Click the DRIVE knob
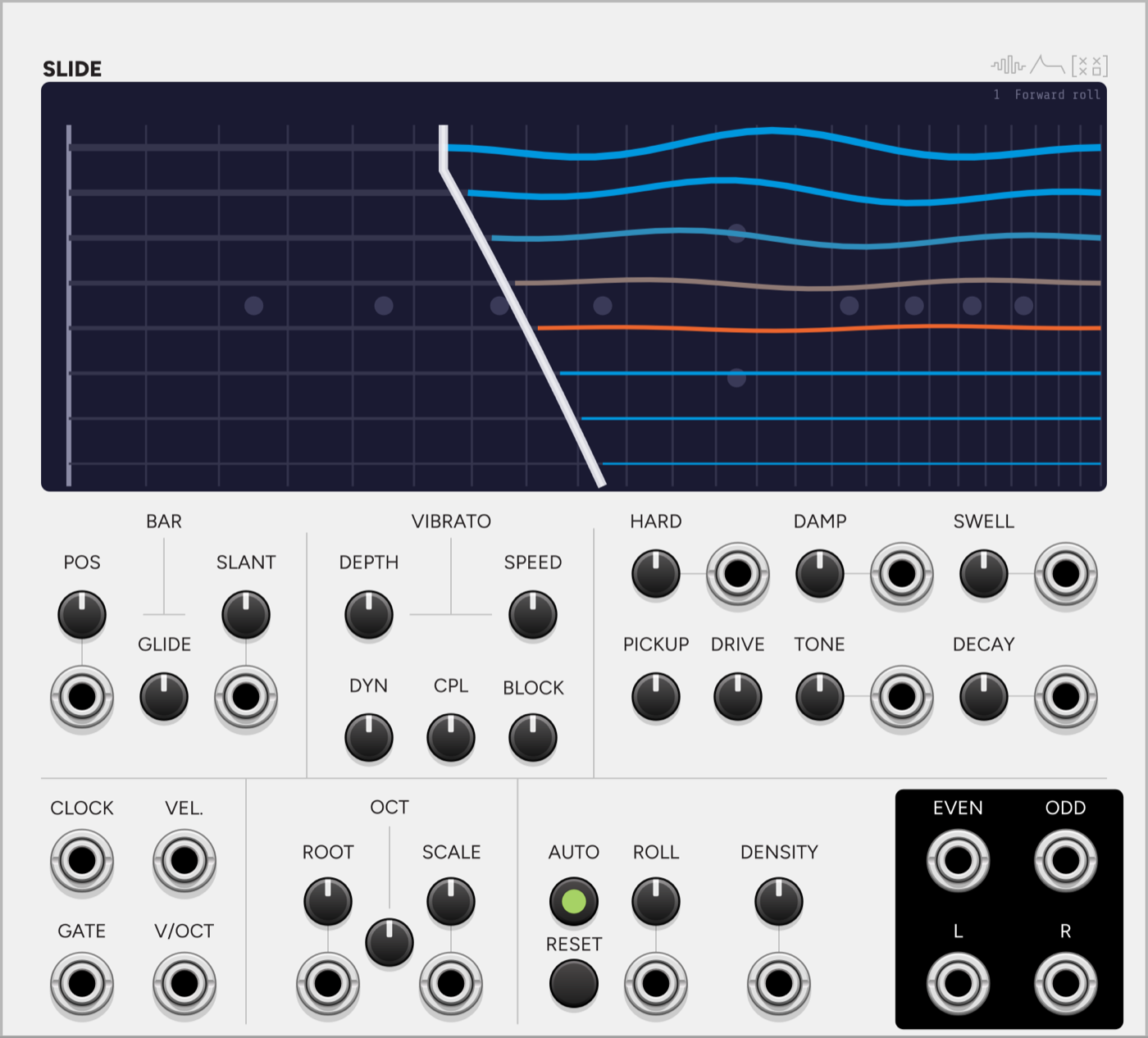1148x1038 pixels. click(x=738, y=697)
